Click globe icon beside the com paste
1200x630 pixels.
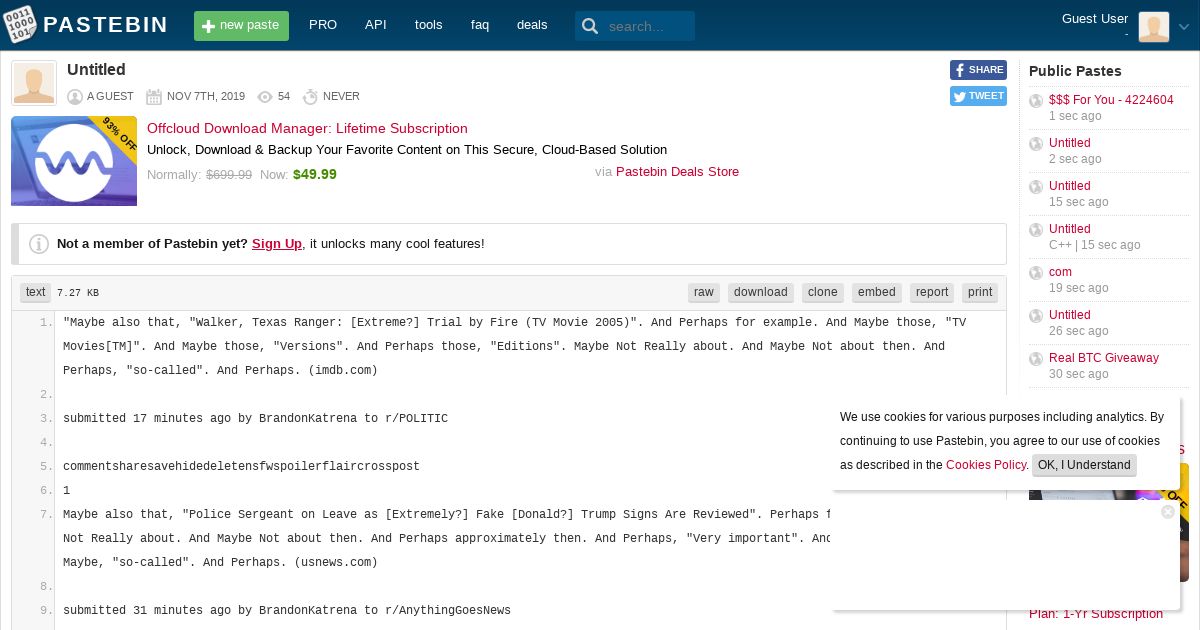(x=1036, y=273)
